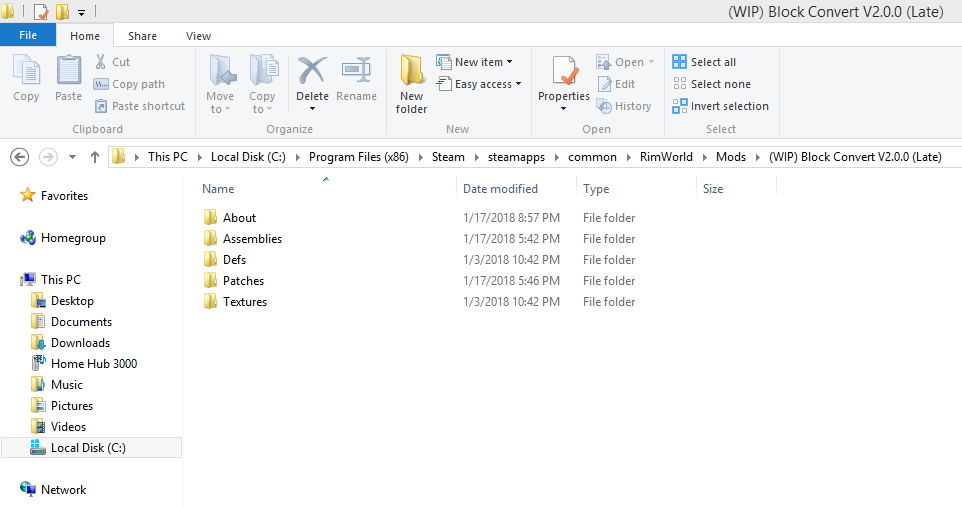Open the New item dropdown

point(474,62)
